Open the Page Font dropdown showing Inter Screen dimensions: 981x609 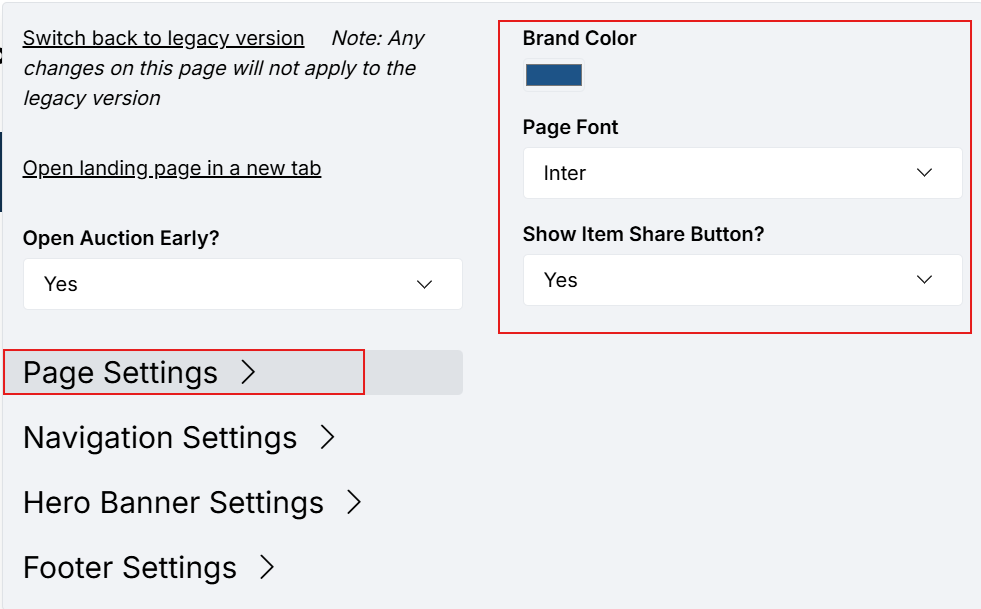click(741, 173)
